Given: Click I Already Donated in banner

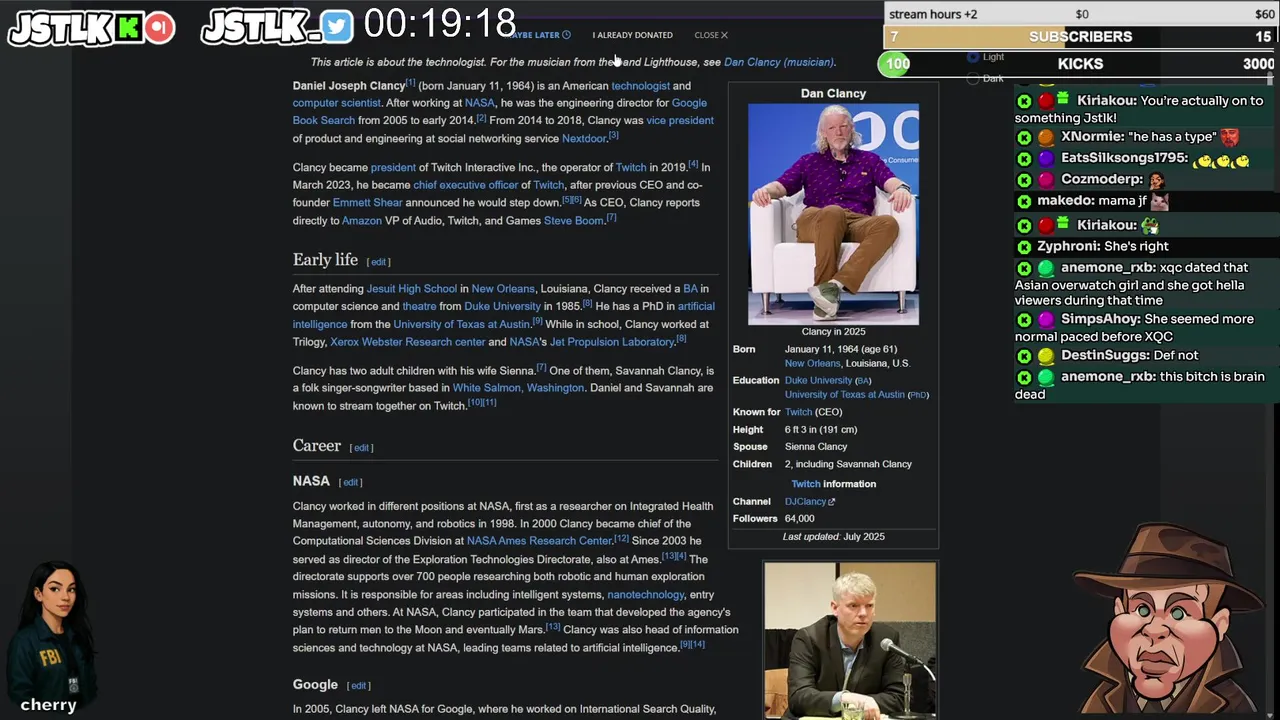Looking at the screenshot, I should click(632, 35).
